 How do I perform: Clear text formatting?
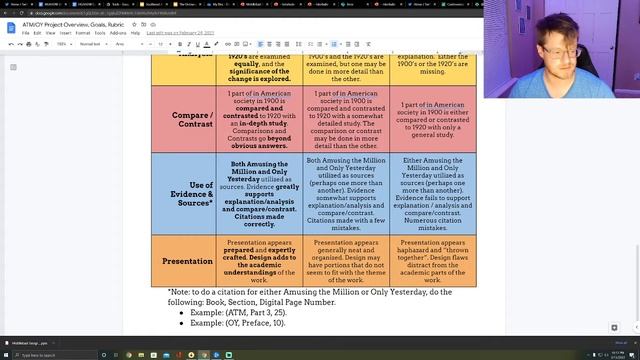(368, 44)
